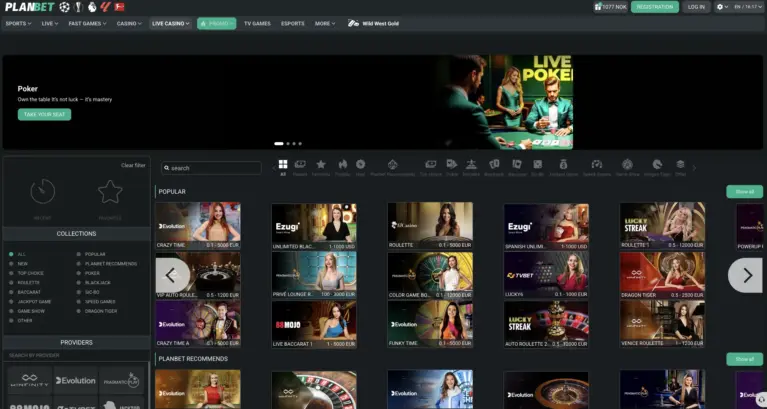Viewport: 767px width, 409px height.
Task: Open the ESPORTS menu item
Action: 293,23
